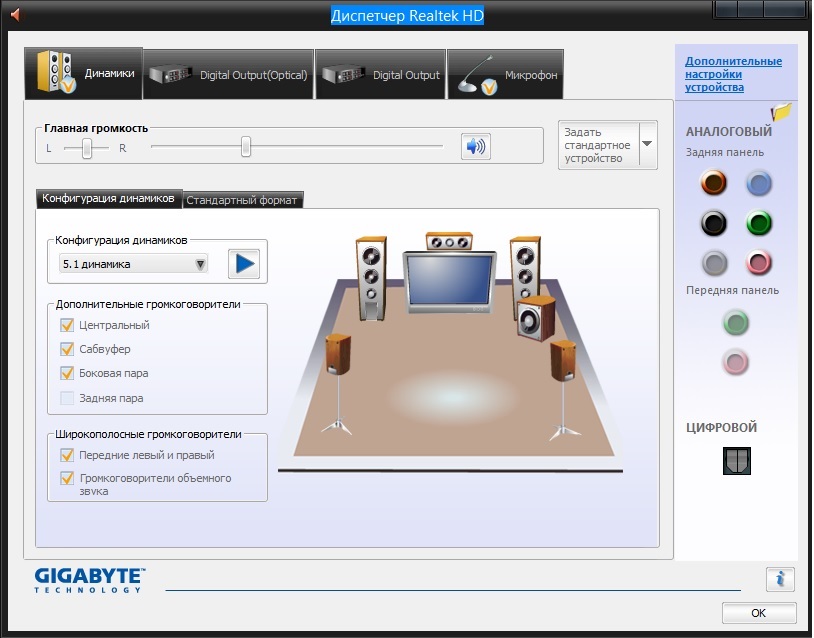Click the Диспетчер Realtek HD title text
The image size is (814, 638).
point(408,16)
